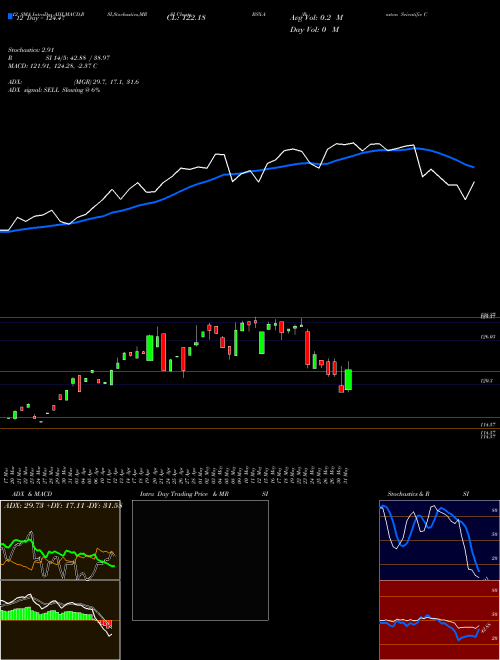Click the 126.93 price level label
Image resolution: width=500 pixels, height=660 pixels.
(489, 337)
